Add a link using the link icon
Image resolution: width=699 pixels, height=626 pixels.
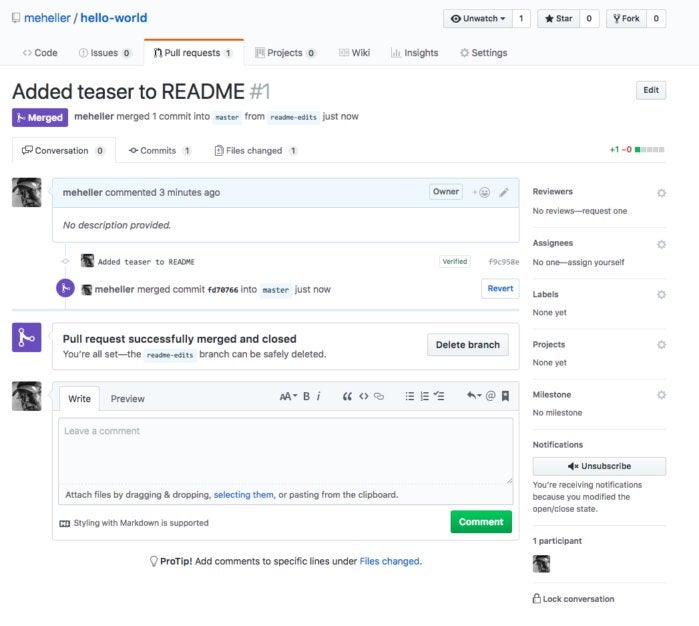(379, 396)
